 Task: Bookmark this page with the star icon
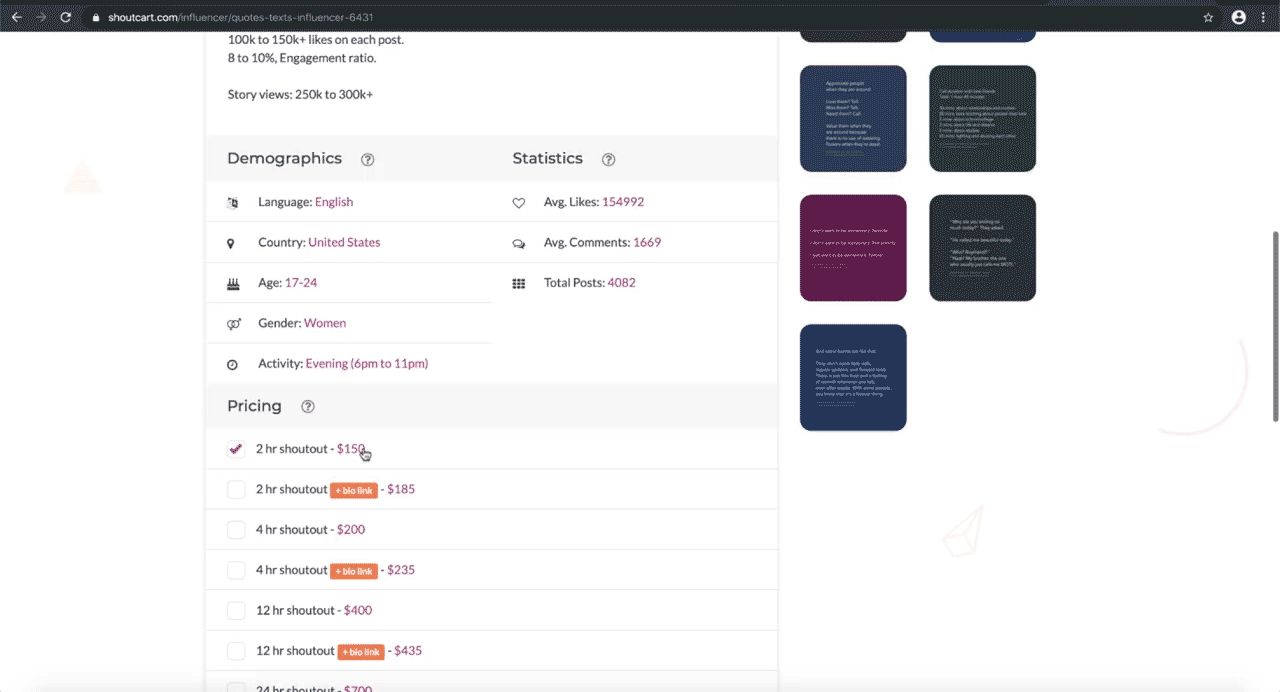pos(1208,17)
